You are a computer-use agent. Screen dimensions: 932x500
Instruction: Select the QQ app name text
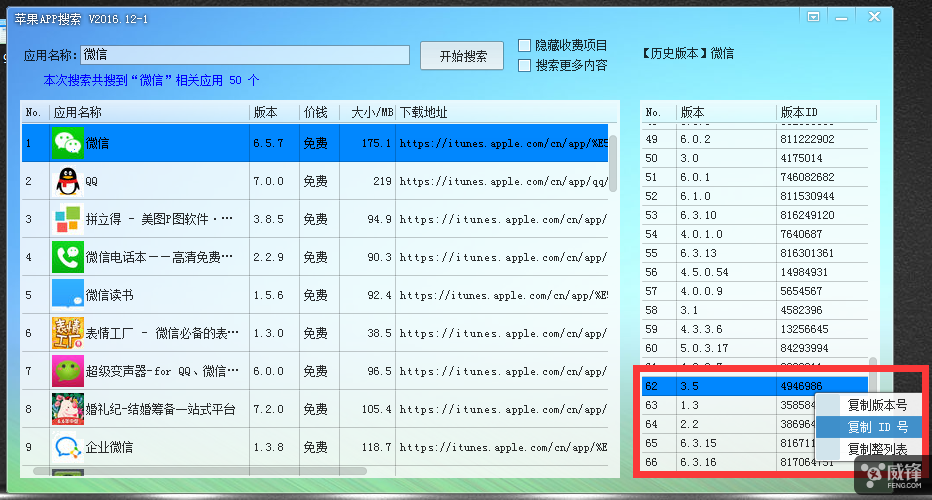coord(91,181)
